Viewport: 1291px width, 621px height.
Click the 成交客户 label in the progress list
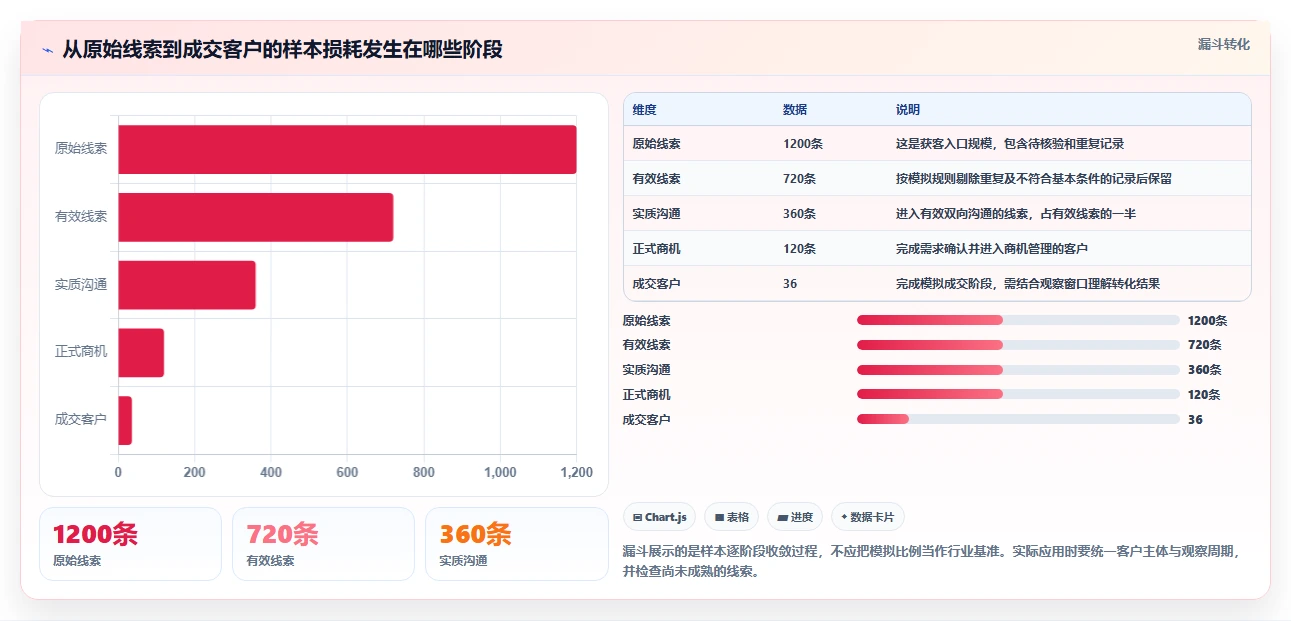pyautogui.click(x=646, y=420)
